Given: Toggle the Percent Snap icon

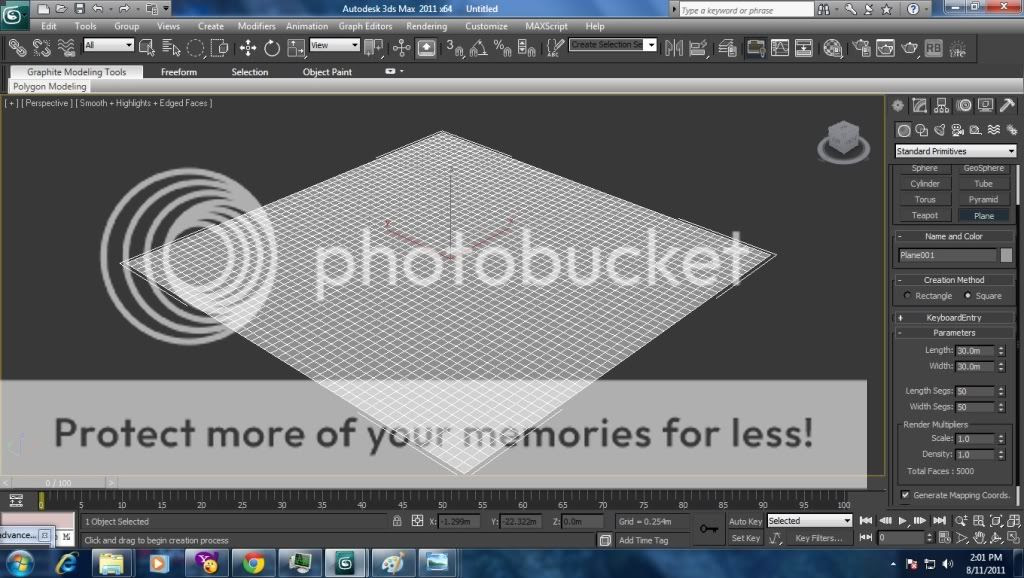Looking at the screenshot, I should point(502,48).
